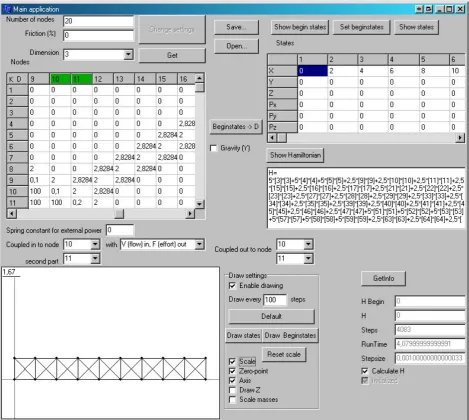The height and width of the screenshot is (420, 469).
Task: Toggle the Axis checkbox
Action: tap(232, 380)
